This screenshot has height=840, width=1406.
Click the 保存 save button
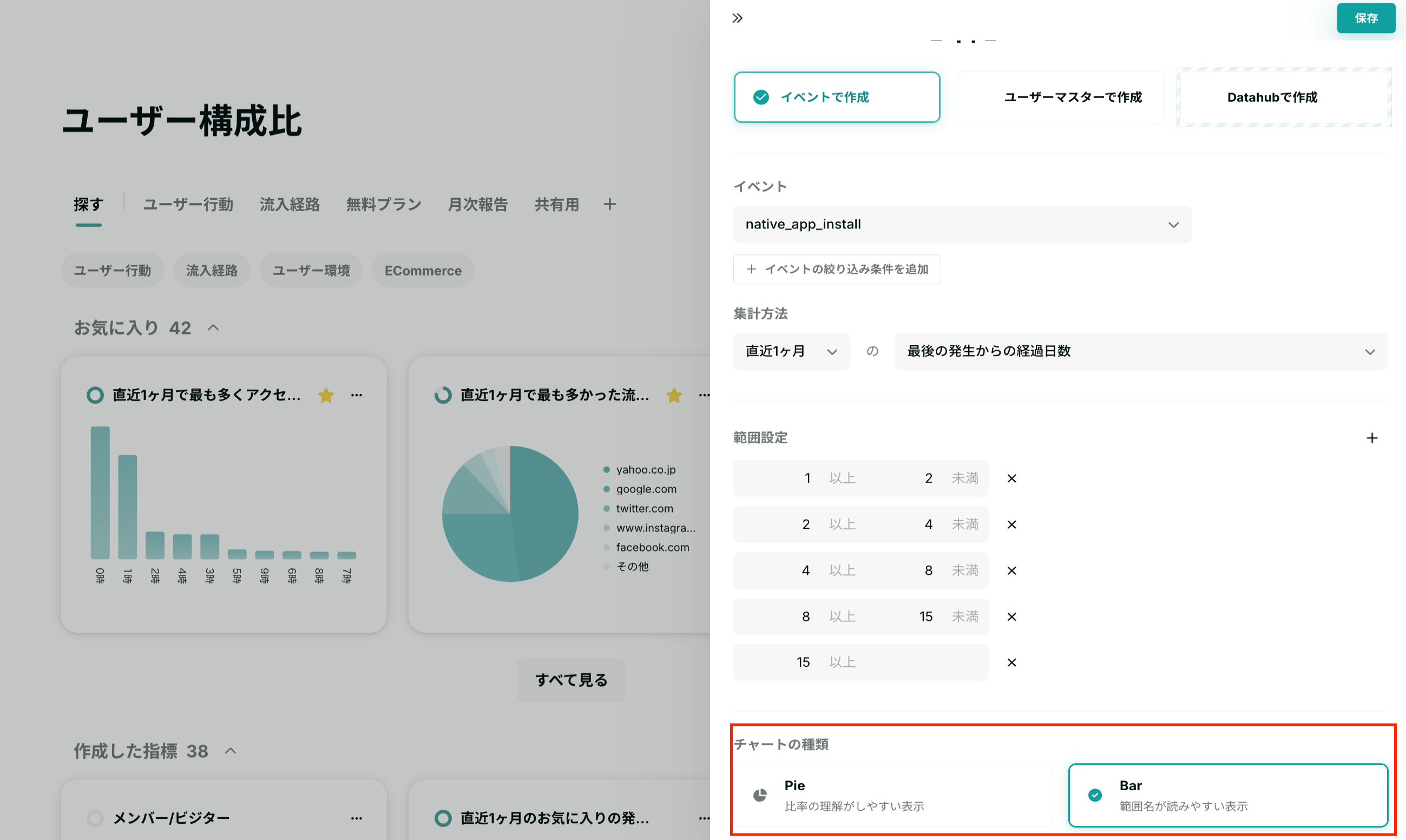coord(1365,18)
